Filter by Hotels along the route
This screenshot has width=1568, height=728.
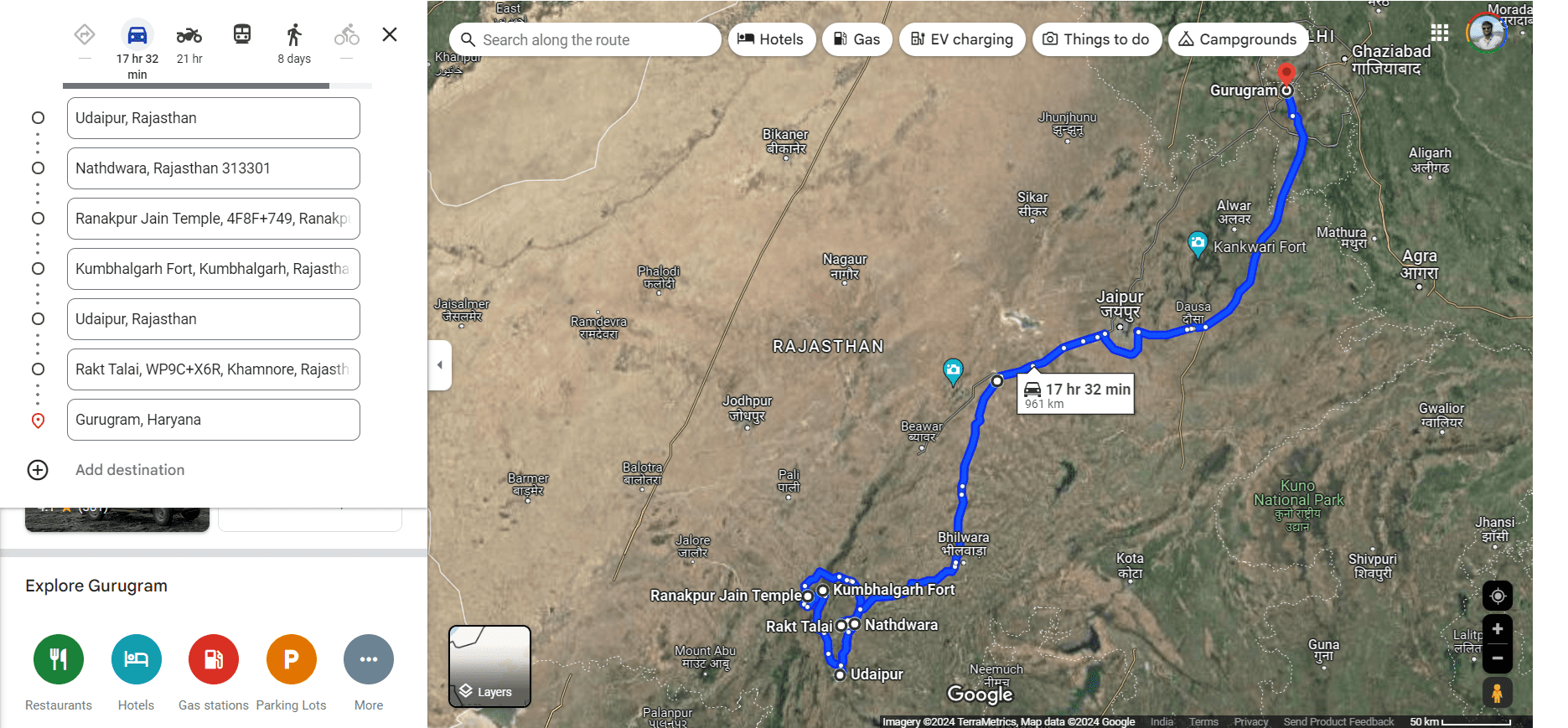point(772,39)
